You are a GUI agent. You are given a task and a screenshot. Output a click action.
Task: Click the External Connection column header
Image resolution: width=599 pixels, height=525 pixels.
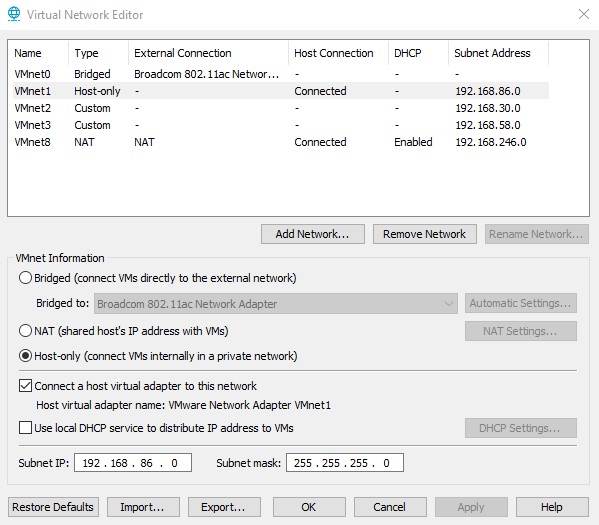[209, 53]
